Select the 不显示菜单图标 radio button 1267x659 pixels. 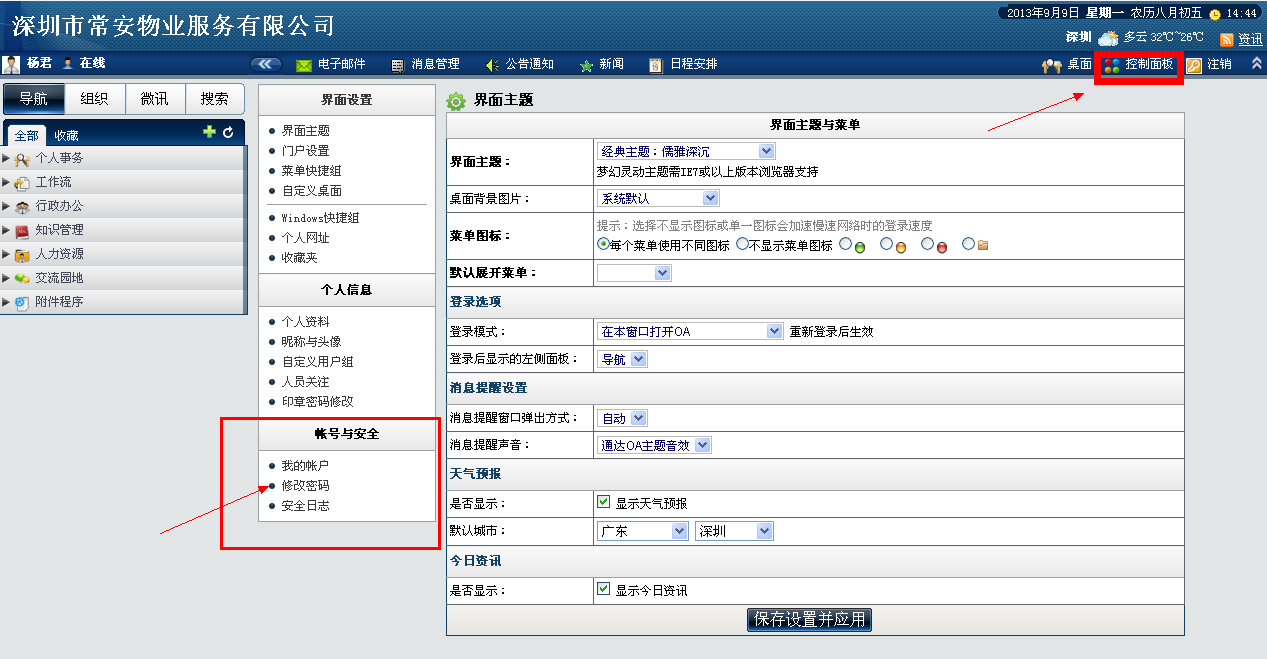[742, 244]
